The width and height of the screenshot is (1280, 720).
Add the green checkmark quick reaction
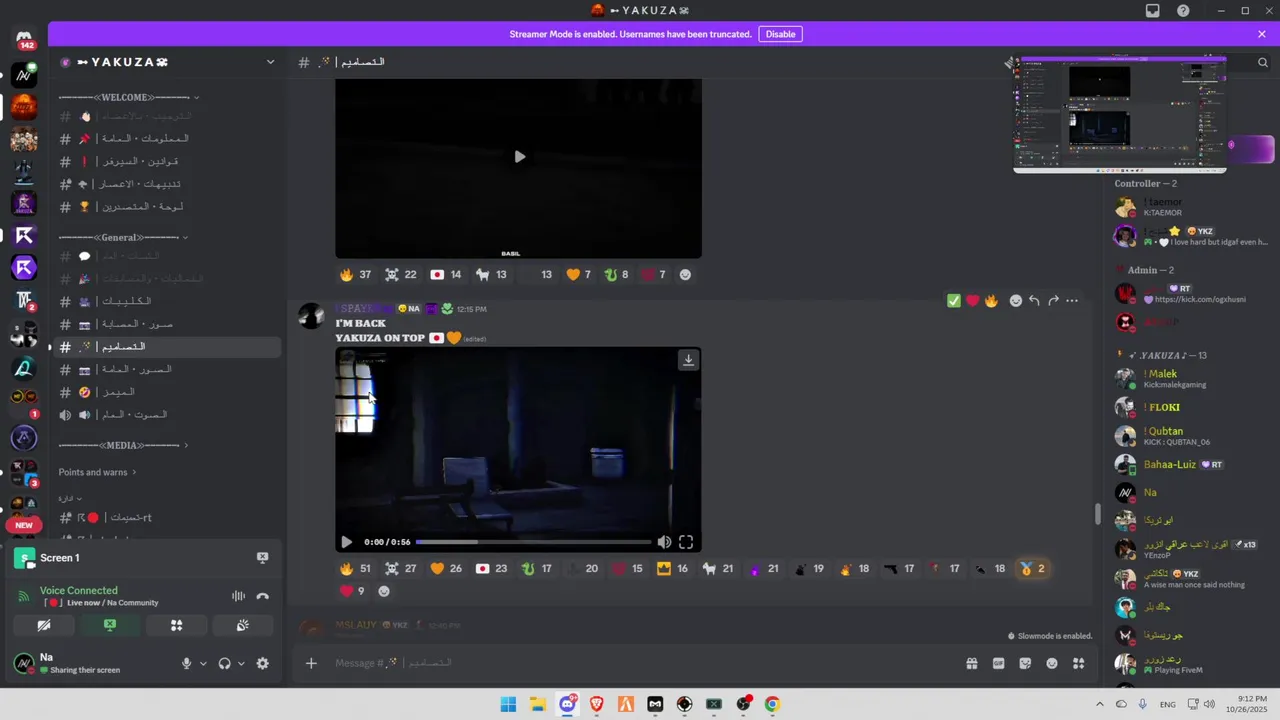[x=954, y=300]
